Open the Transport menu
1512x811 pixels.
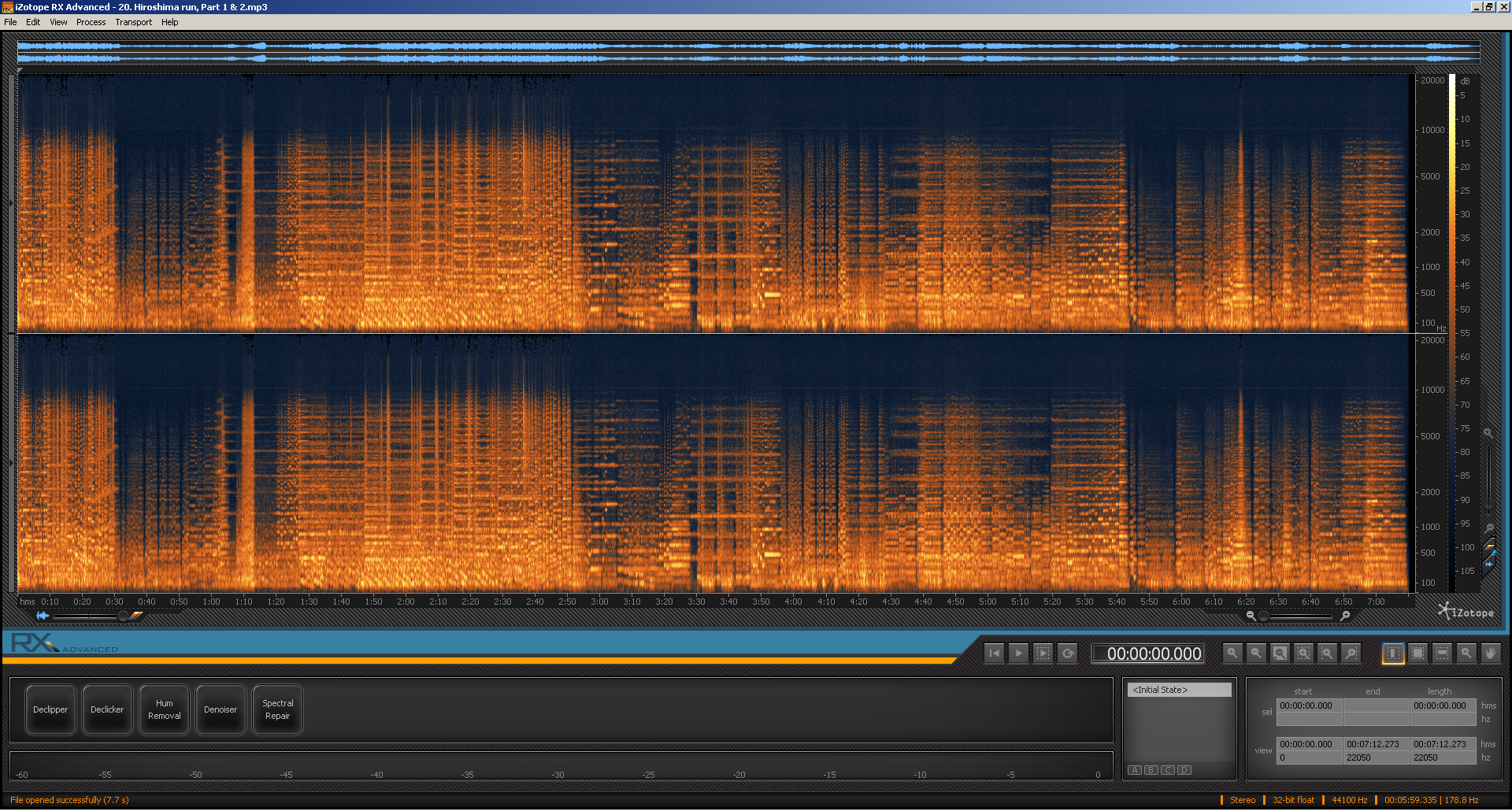(x=133, y=21)
